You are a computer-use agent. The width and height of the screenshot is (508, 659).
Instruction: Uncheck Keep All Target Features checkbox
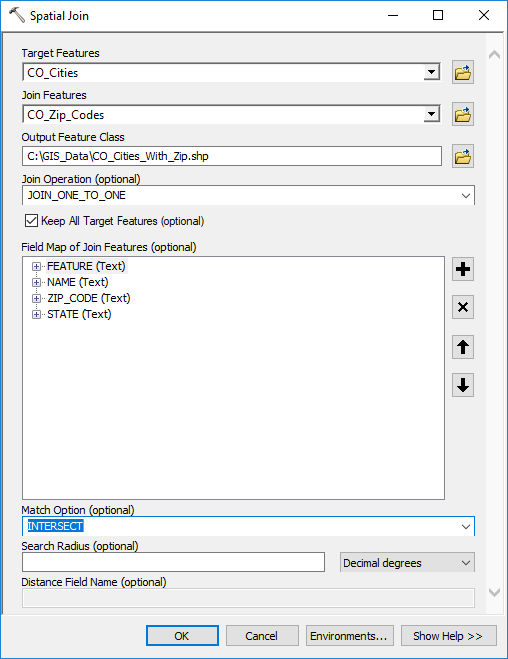pos(32,221)
